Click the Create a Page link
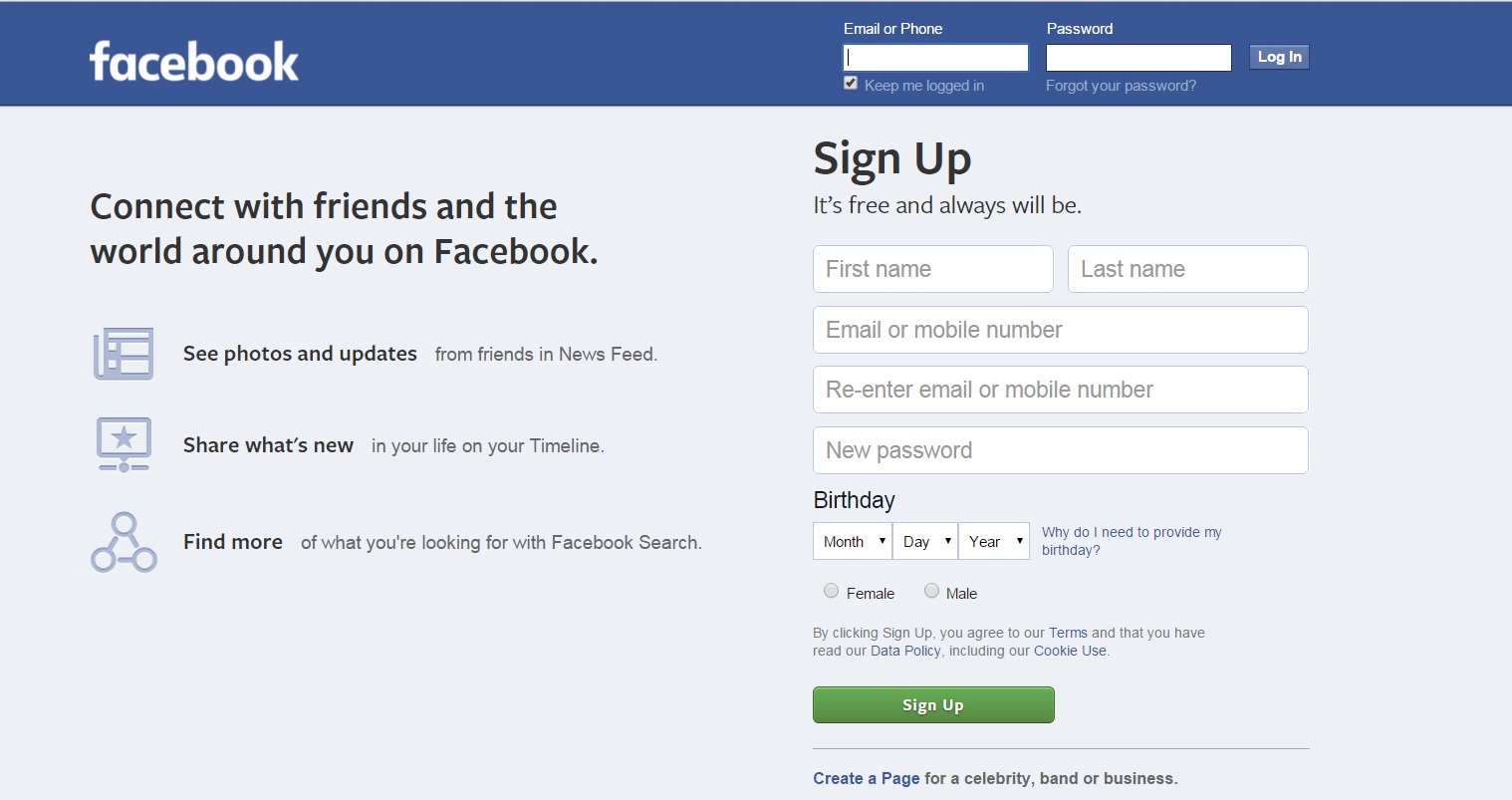 pos(867,778)
